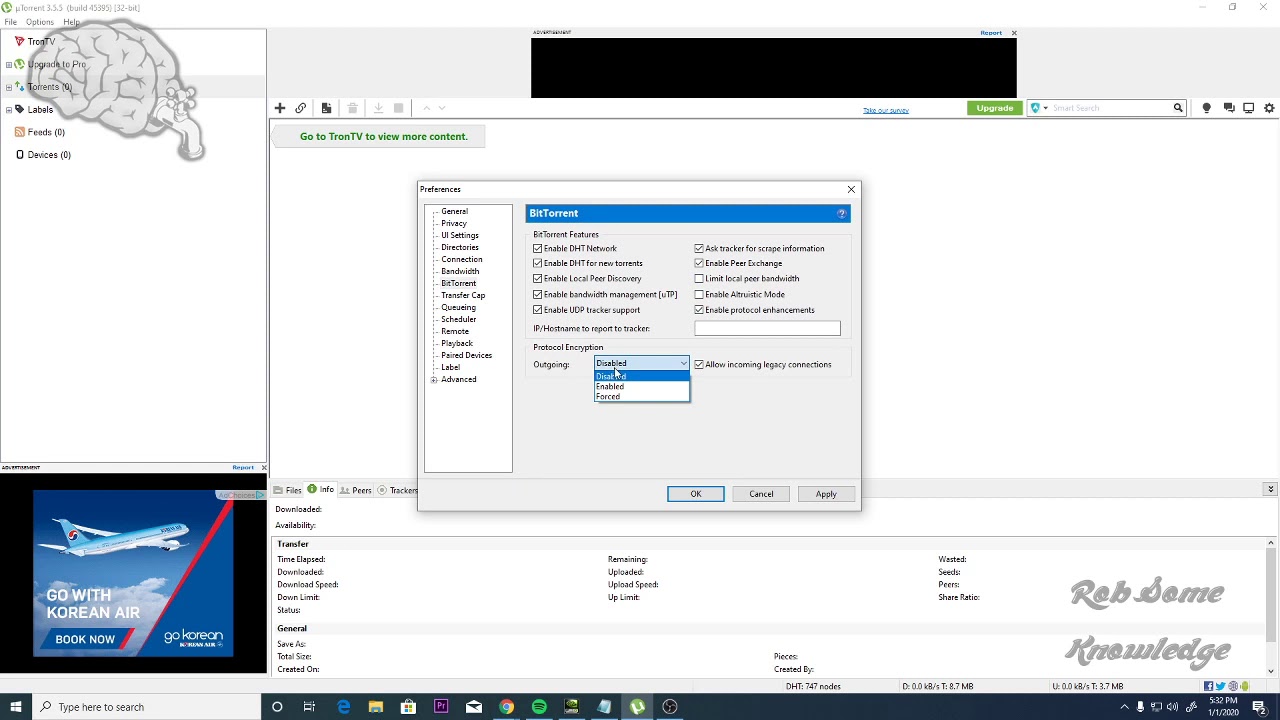Viewport: 1280px width, 720px height.
Task: Select General in preferences tree
Action: tap(454, 211)
